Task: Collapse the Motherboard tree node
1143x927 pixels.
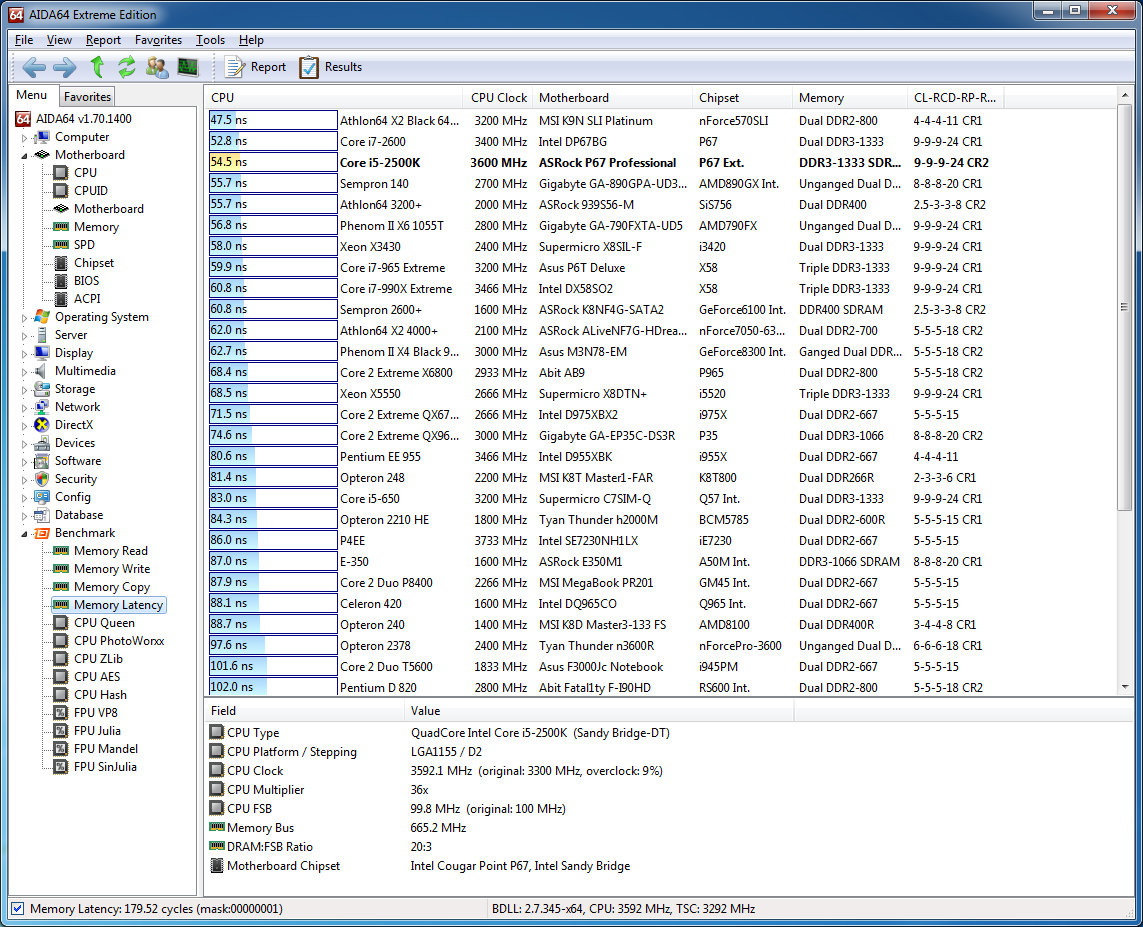Action: pos(25,156)
